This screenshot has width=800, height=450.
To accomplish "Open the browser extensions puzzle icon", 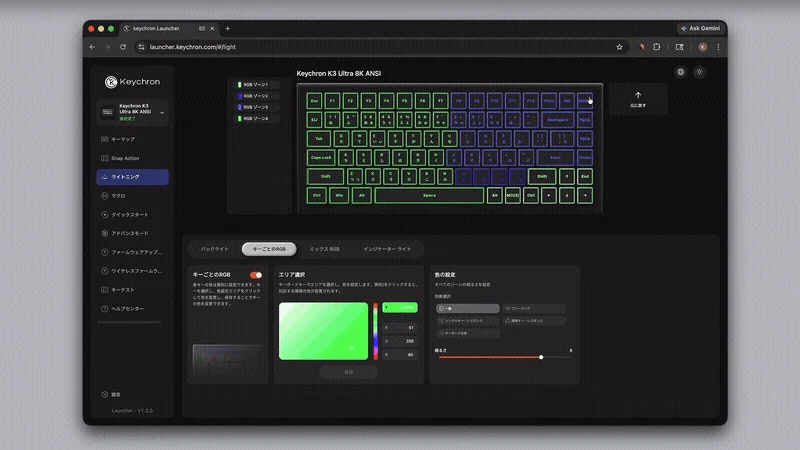I will (657, 47).
